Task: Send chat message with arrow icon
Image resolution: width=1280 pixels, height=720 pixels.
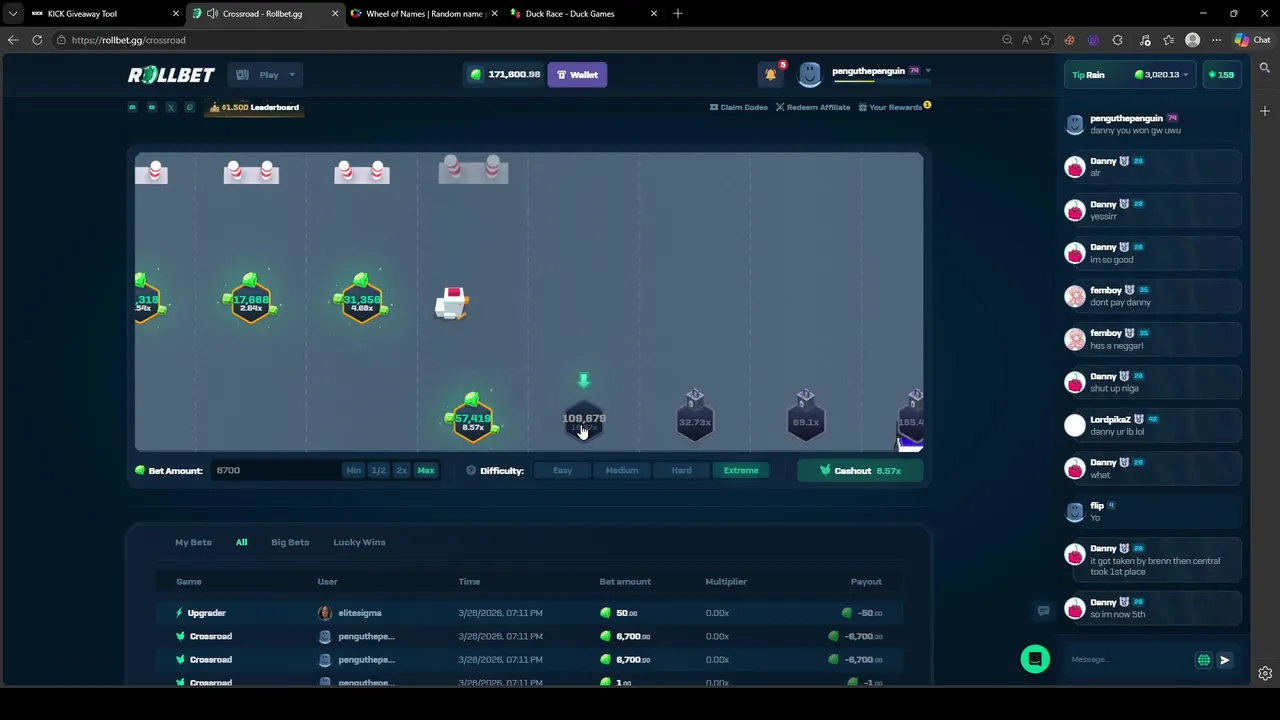Action: (1225, 660)
